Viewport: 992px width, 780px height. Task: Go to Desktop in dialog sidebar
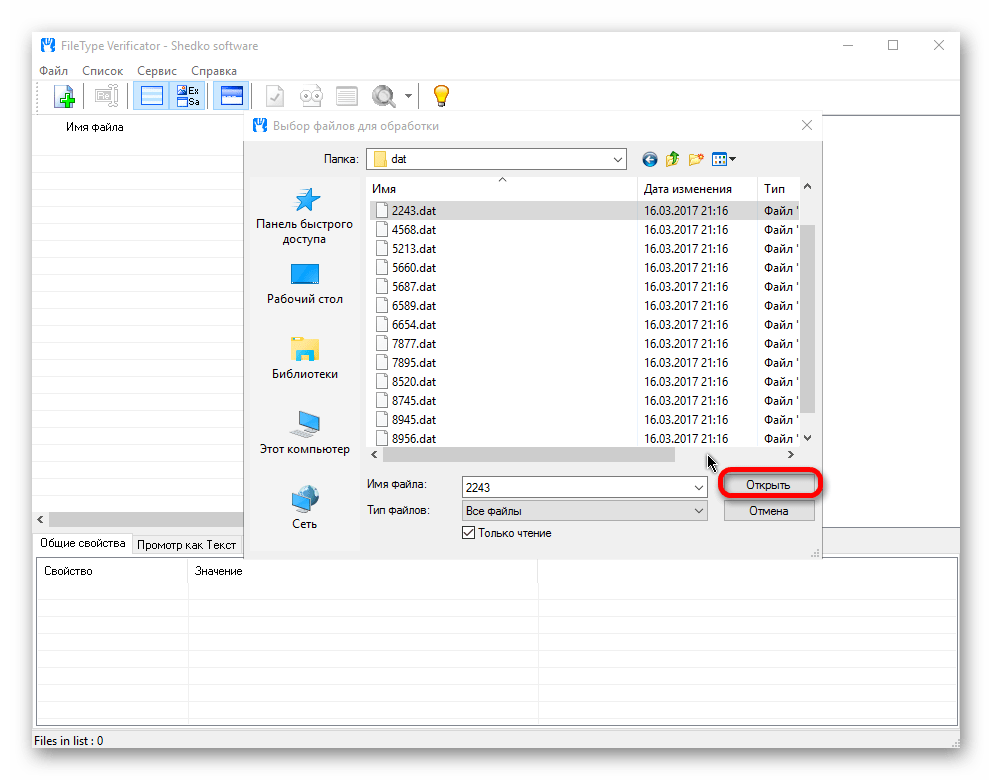(x=304, y=283)
